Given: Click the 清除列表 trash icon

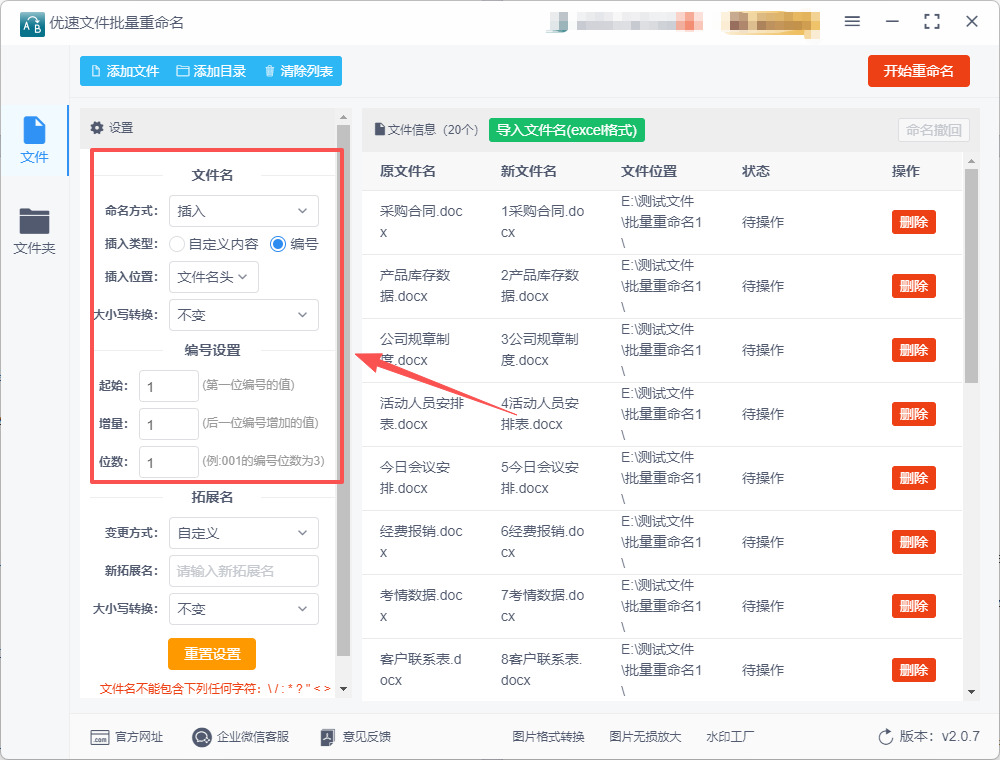Looking at the screenshot, I should coord(269,71).
